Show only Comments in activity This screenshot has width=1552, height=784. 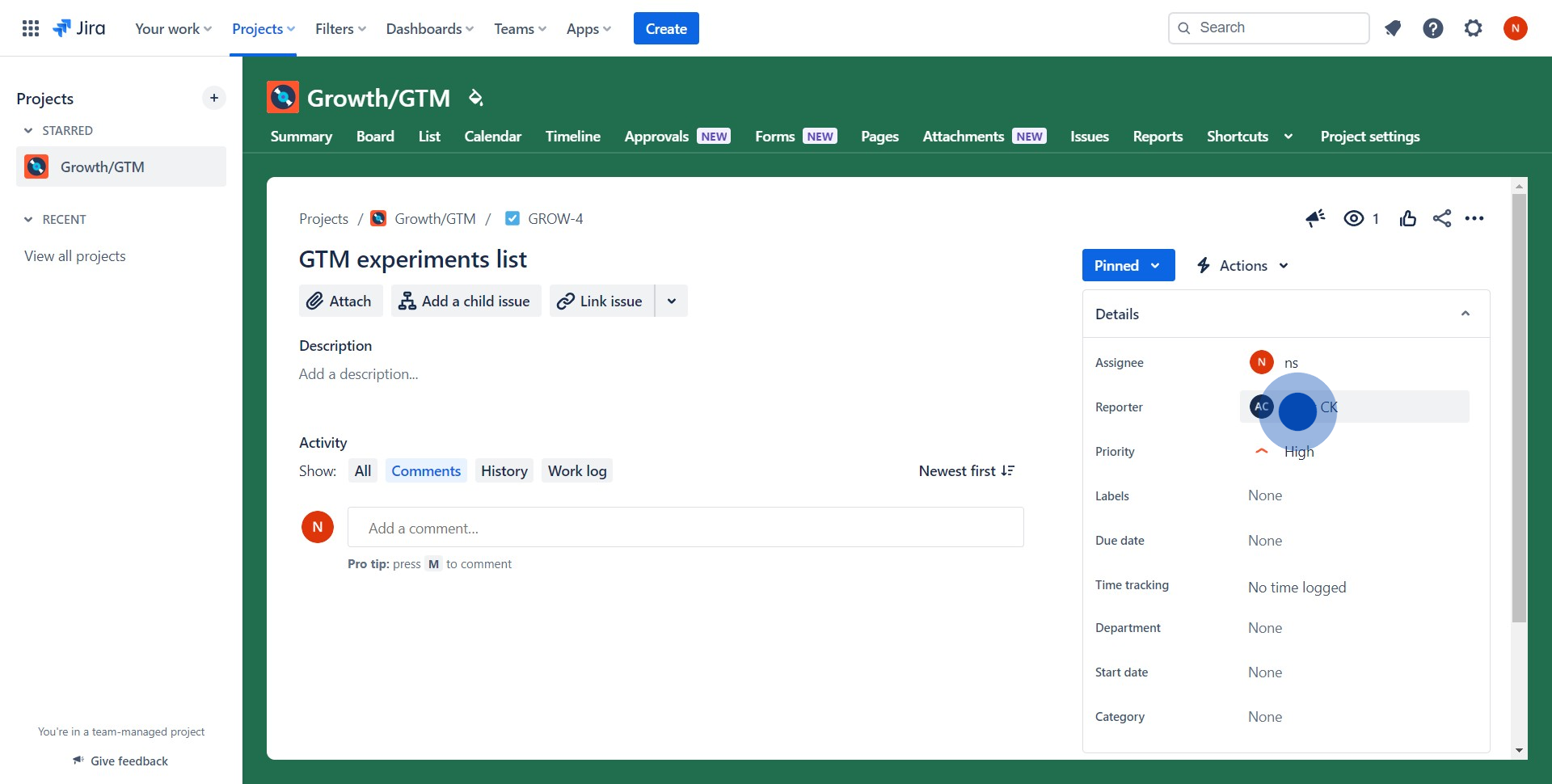point(425,471)
